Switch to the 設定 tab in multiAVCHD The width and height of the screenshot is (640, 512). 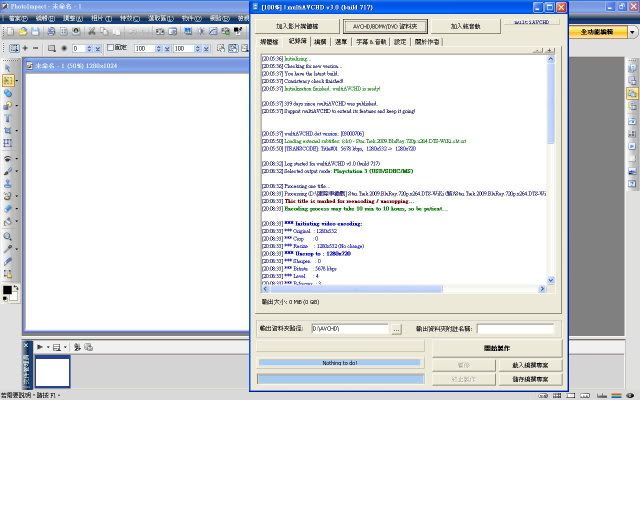pos(400,42)
